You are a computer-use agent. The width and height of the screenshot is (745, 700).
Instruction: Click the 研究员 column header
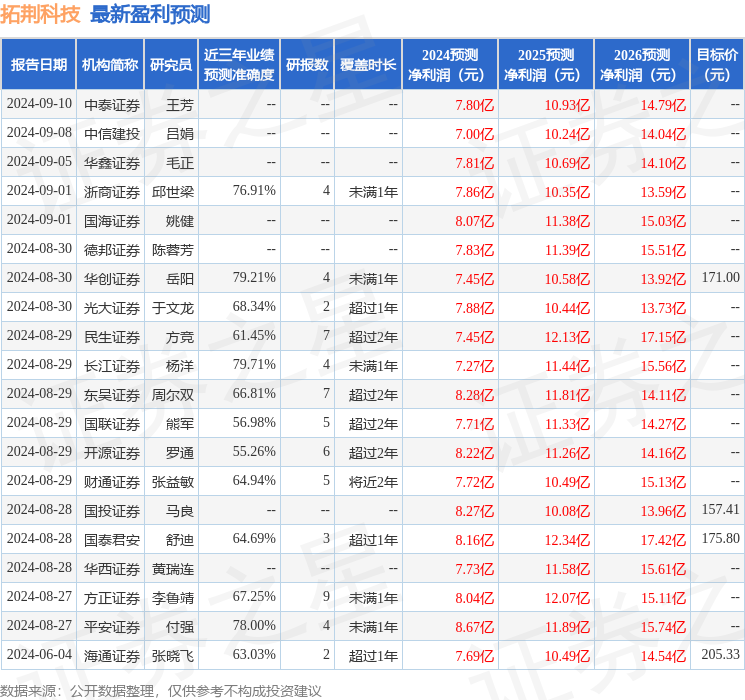coord(171,65)
